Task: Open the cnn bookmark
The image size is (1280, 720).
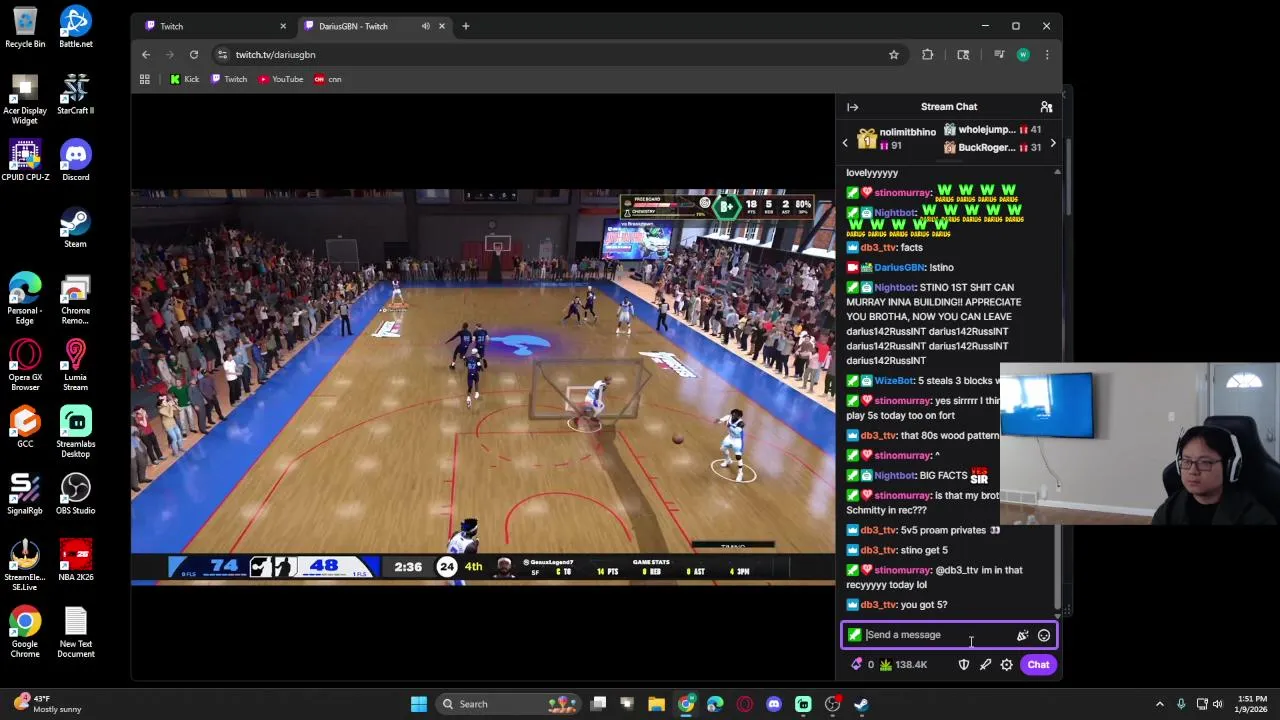Action: [x=328, y=79]
